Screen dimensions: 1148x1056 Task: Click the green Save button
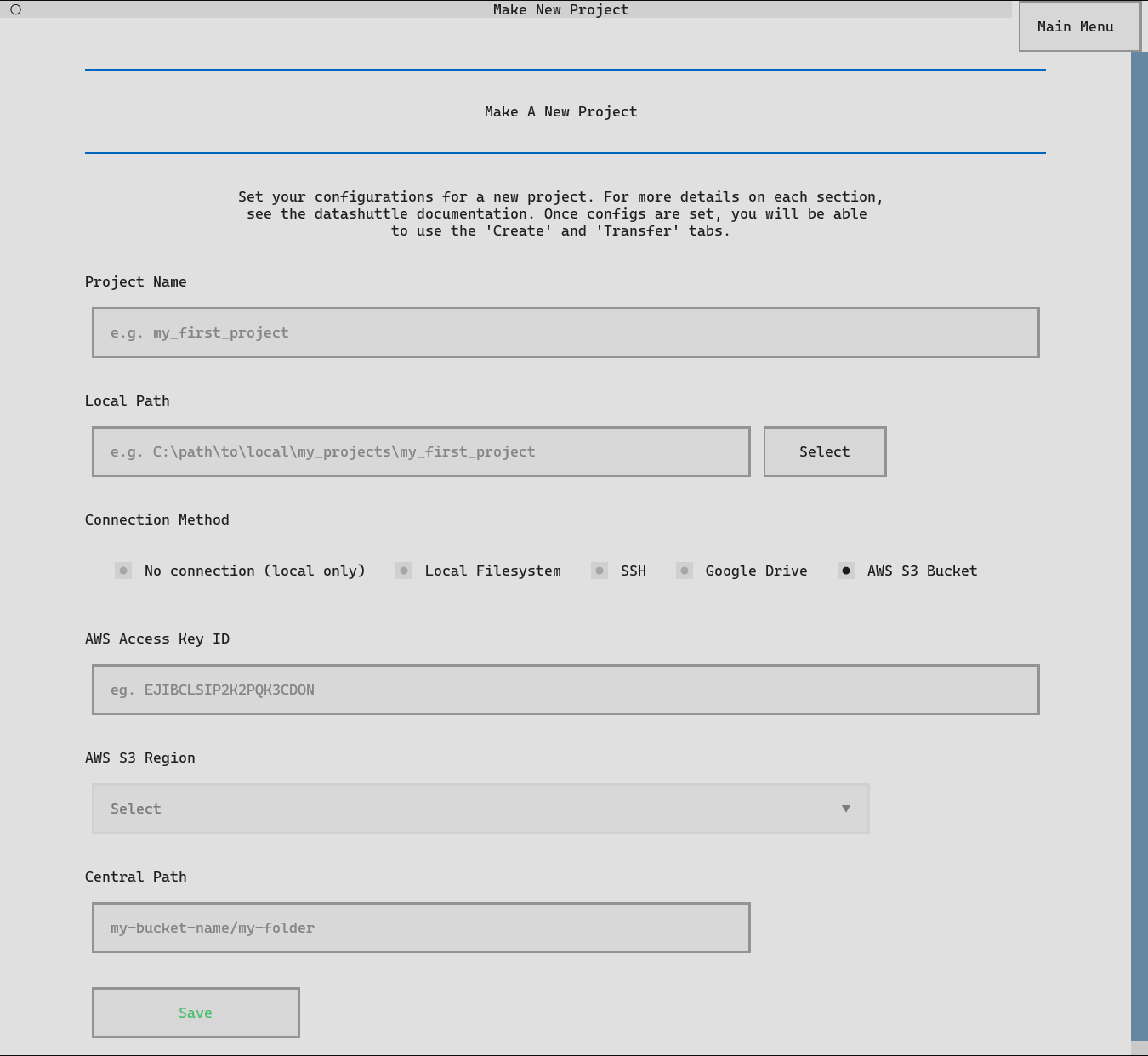tap(196, 1013)
